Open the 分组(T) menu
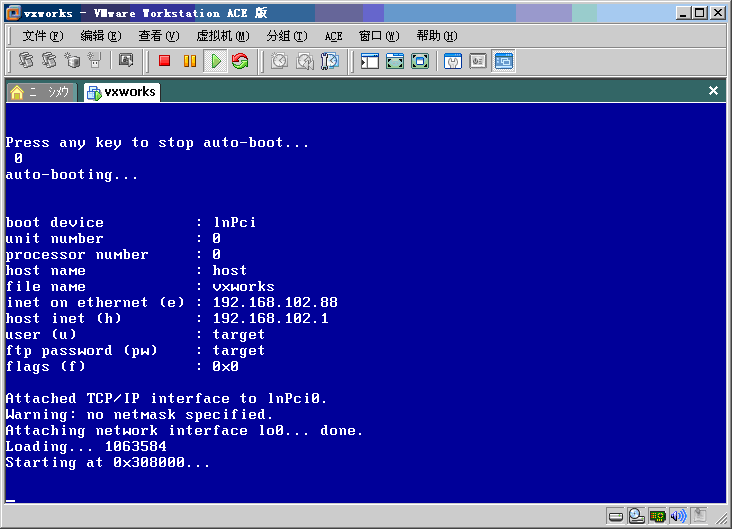The width and height of the screenshot is (732, 529). 287,36
